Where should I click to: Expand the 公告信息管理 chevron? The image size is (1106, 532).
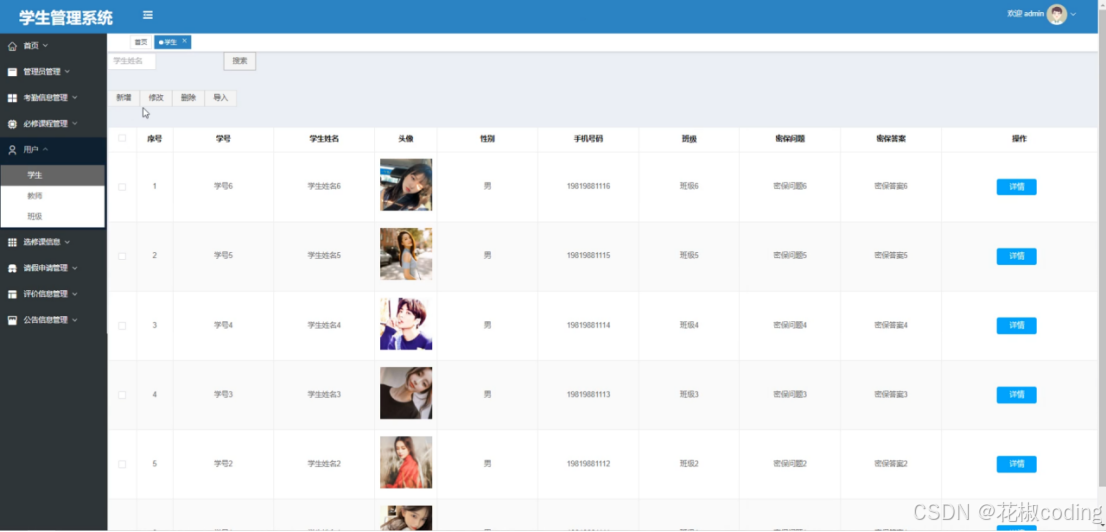pyautogui.click(x=75, y=320)
